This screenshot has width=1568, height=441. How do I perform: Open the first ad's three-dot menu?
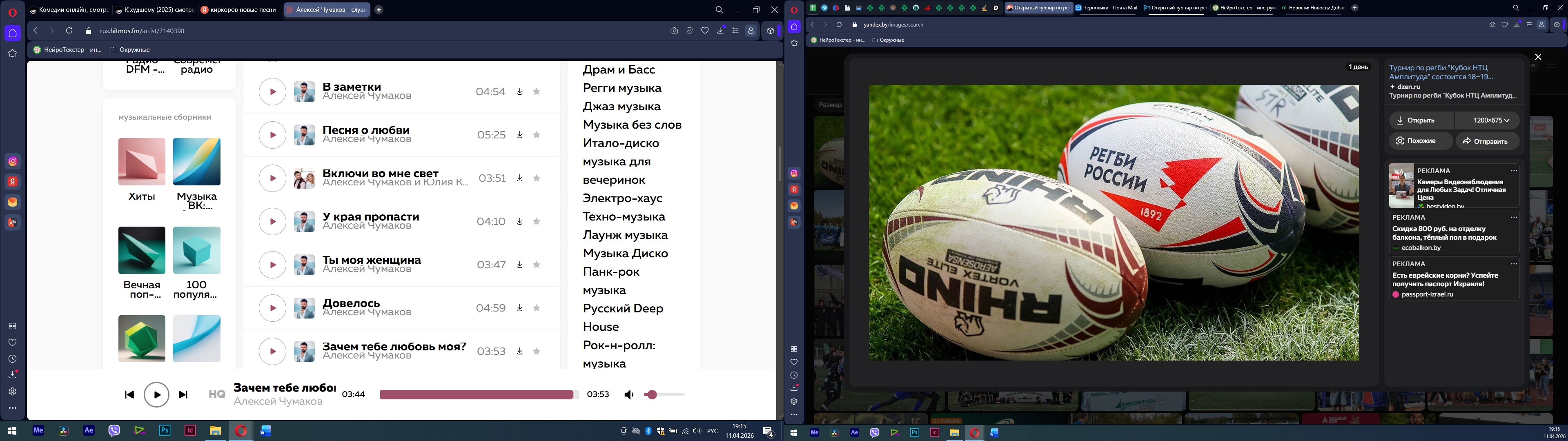(x=1514, y=171)
